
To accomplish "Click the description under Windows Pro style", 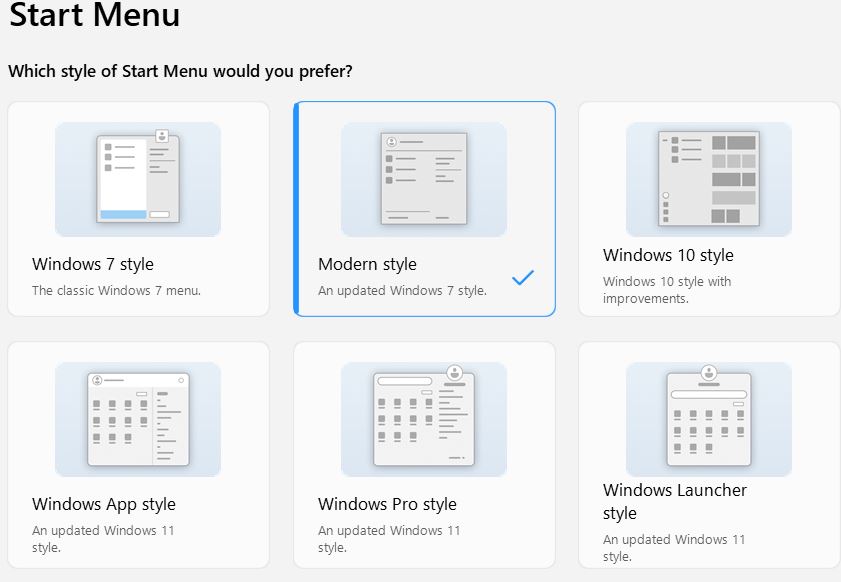I will point(389,539).
